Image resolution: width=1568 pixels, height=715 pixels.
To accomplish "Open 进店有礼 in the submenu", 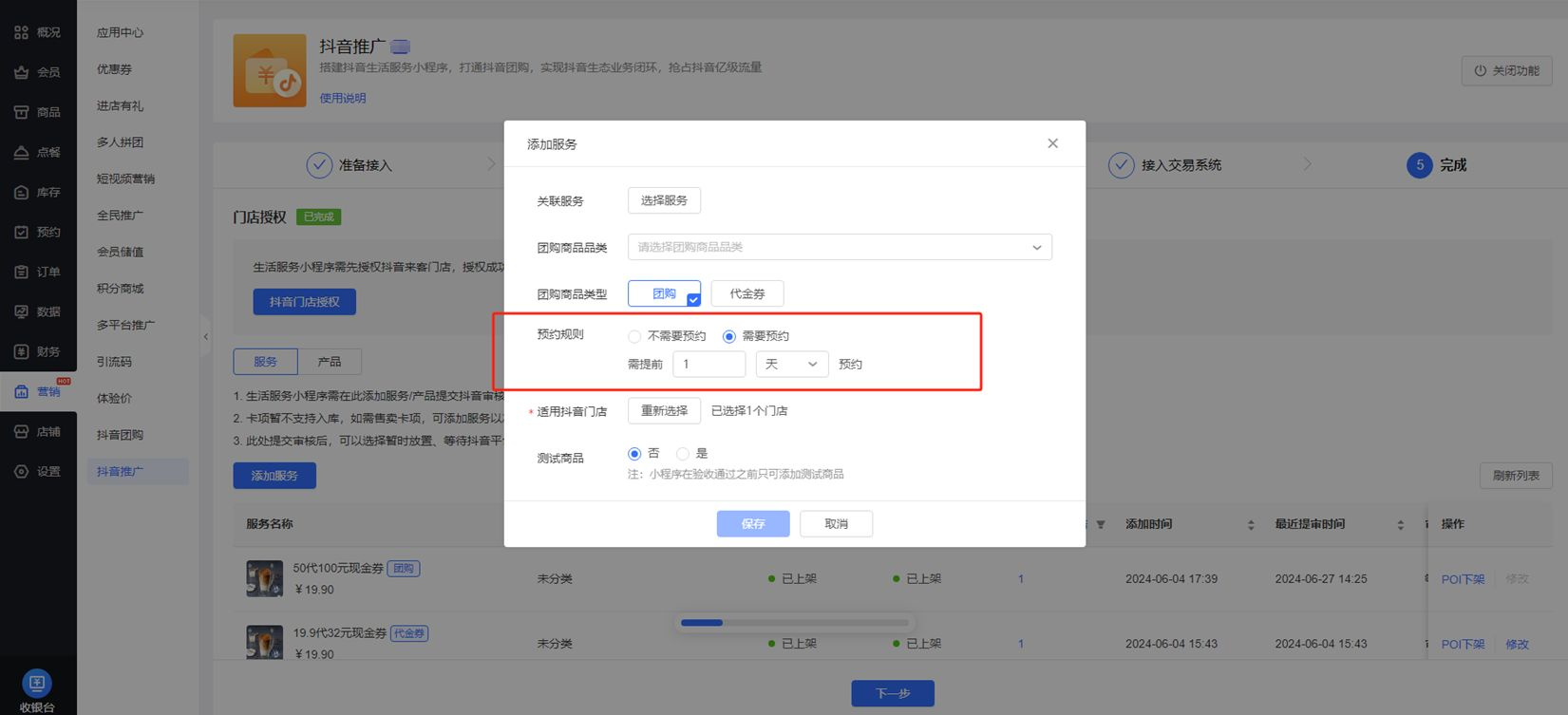I will point(120,105).
